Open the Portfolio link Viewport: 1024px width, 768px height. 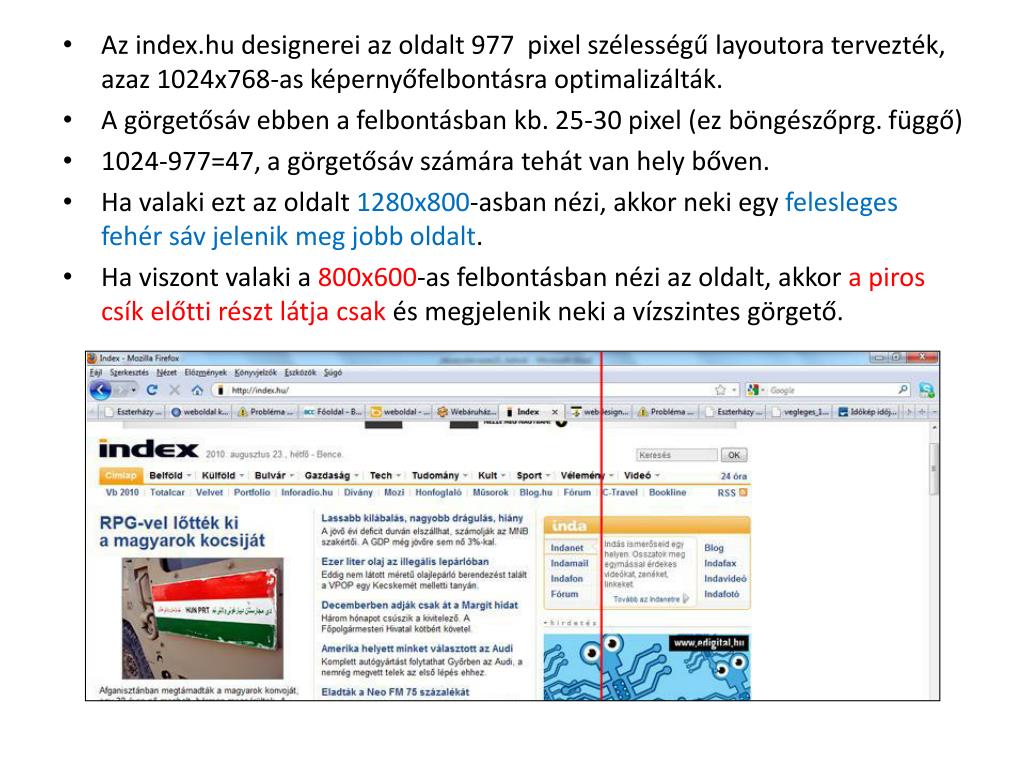252,492
